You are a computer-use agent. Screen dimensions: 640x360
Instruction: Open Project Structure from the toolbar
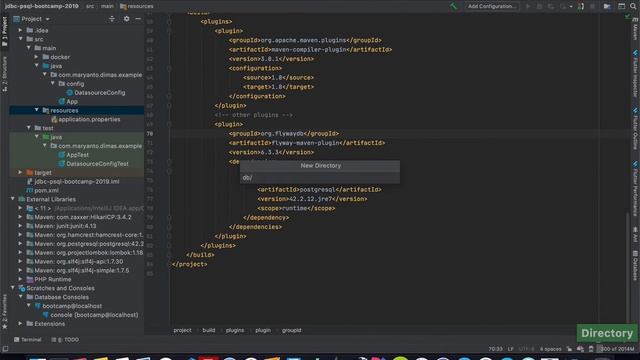(x=607, y=6)
